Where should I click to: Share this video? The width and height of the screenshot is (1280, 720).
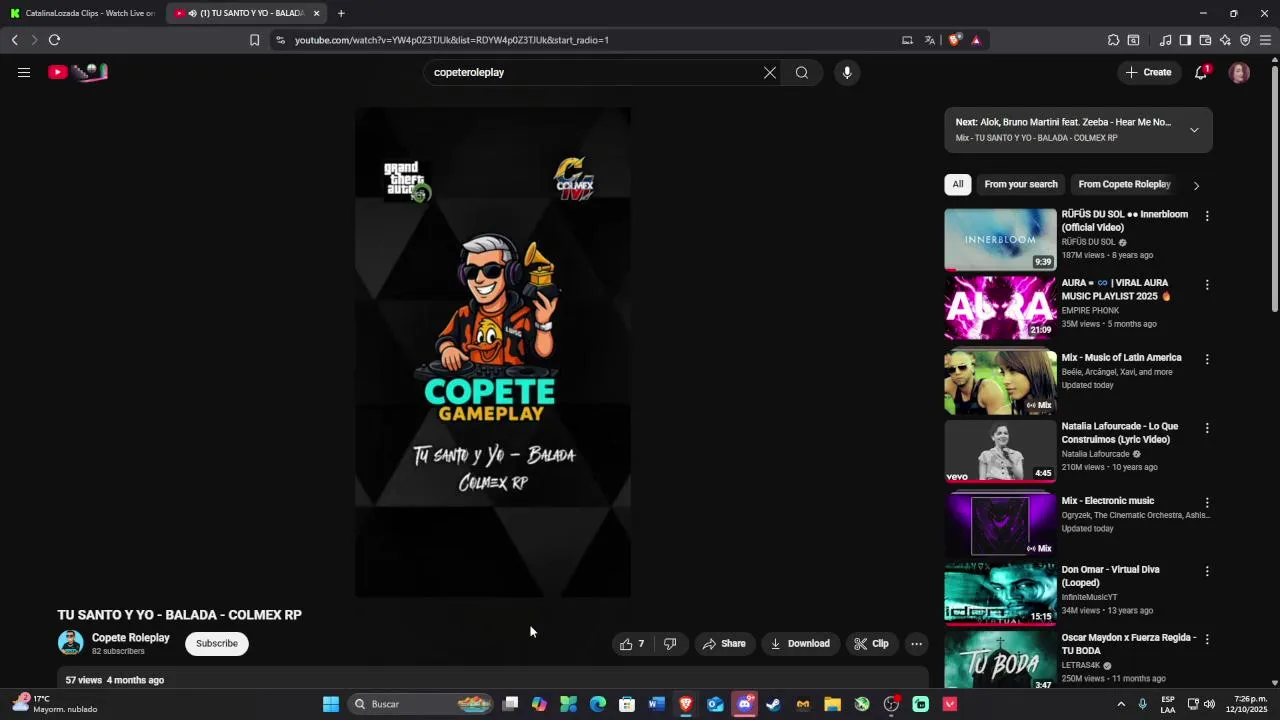pos(724,644)
